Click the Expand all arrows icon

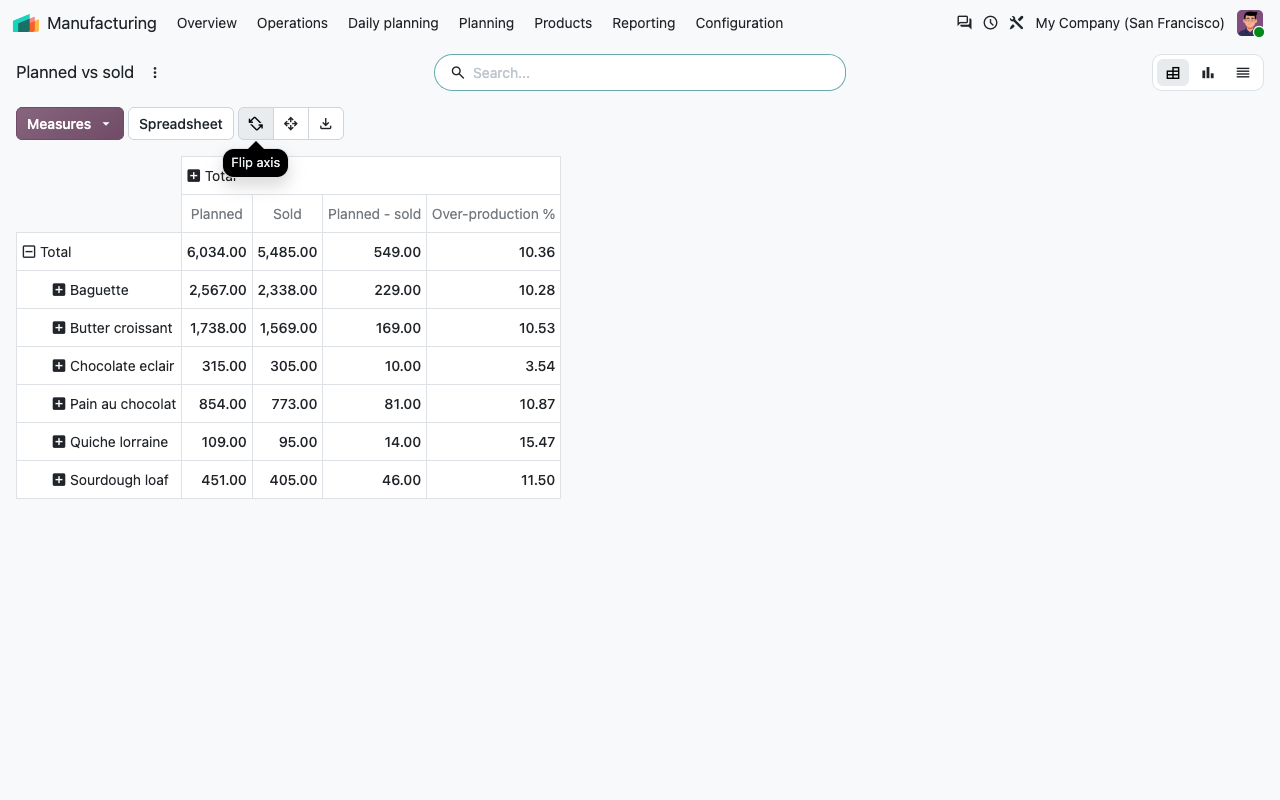[291, 124]
